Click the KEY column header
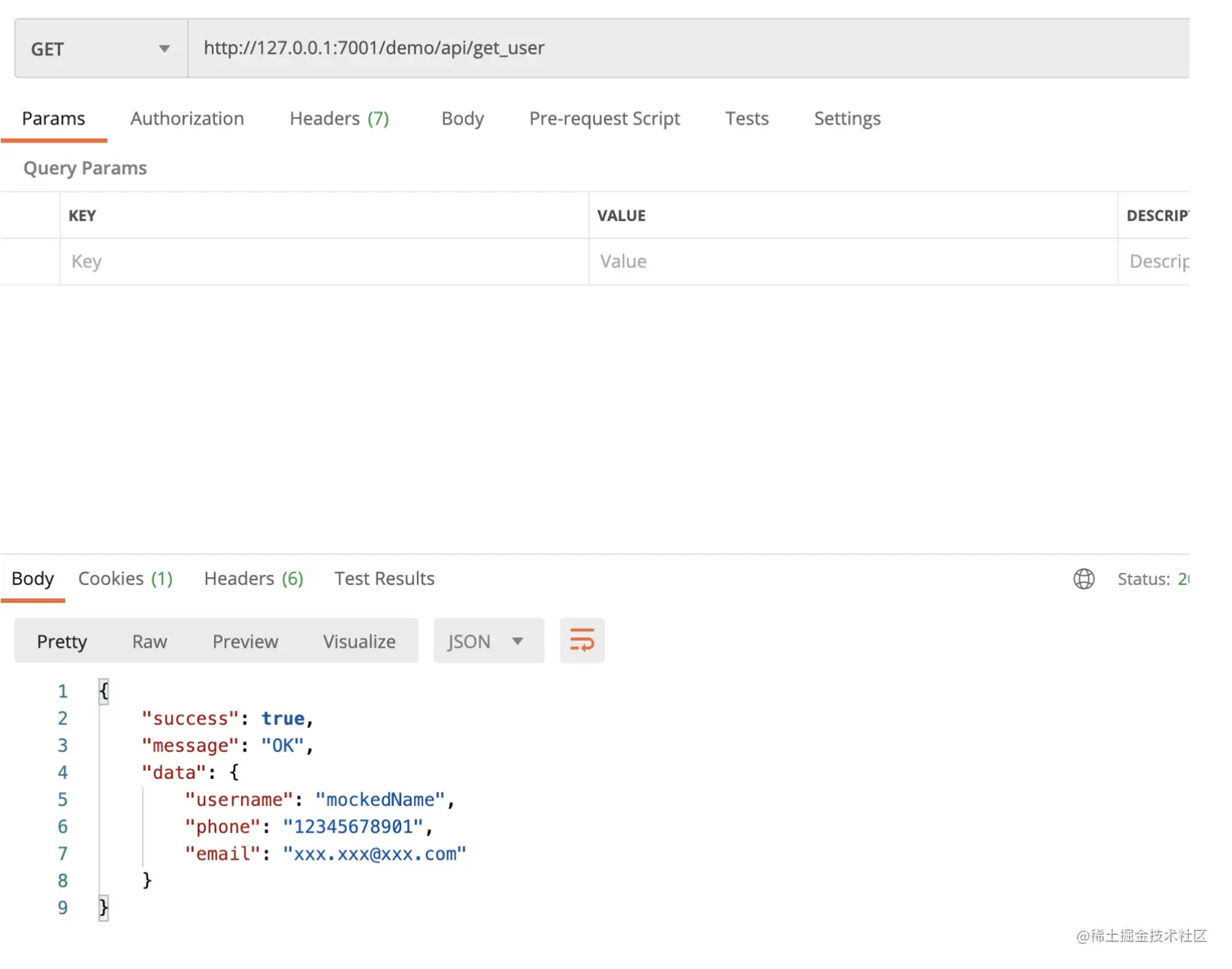This screenshot has height=969, width=1232. tap(82, 216)
